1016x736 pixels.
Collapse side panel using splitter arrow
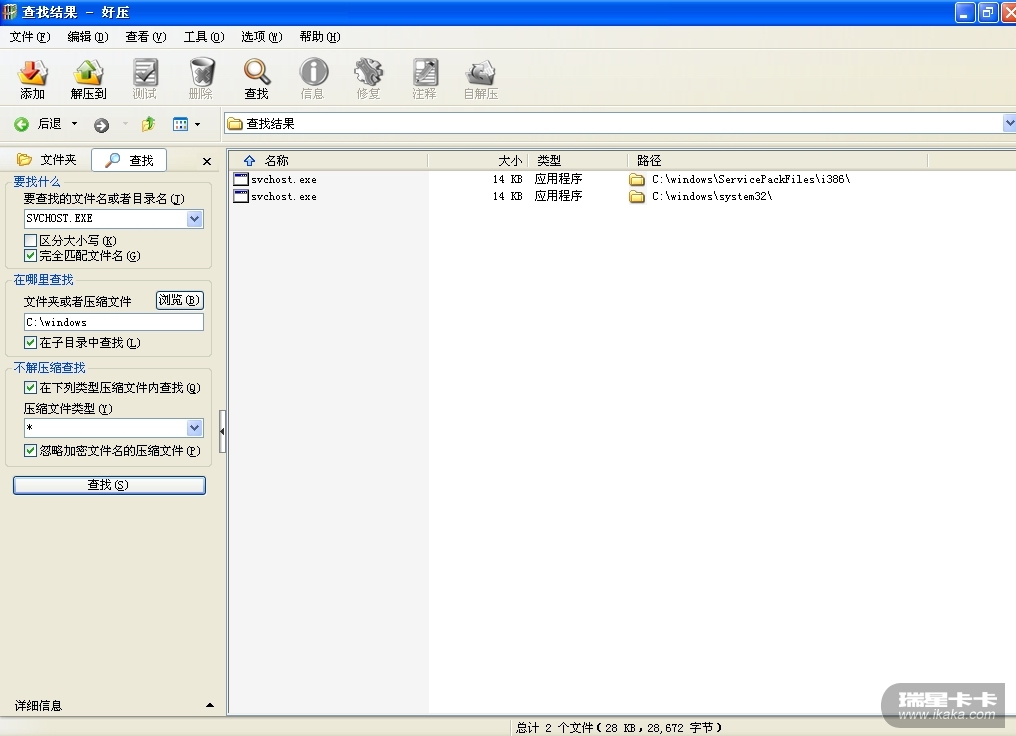[x=222, y=431]
